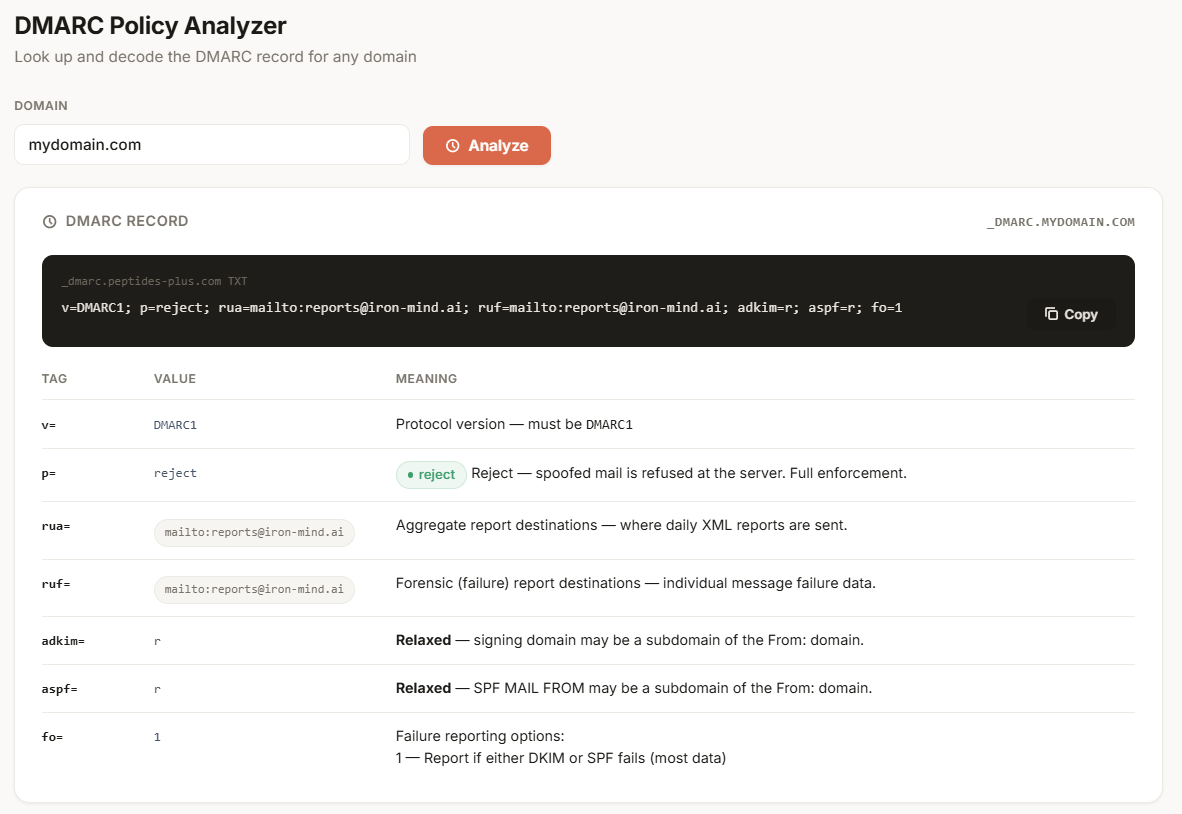Click the ruf= tag cell

coord(56,584)
